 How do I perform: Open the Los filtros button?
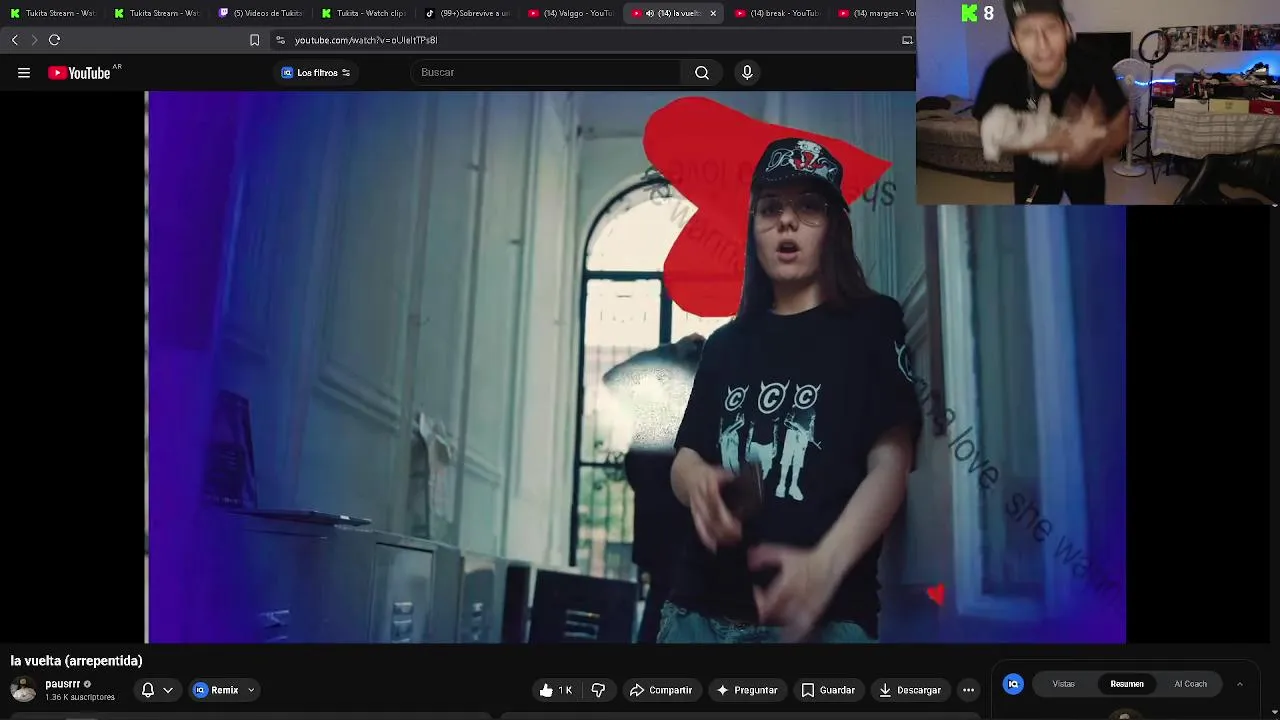coord(316,72)
